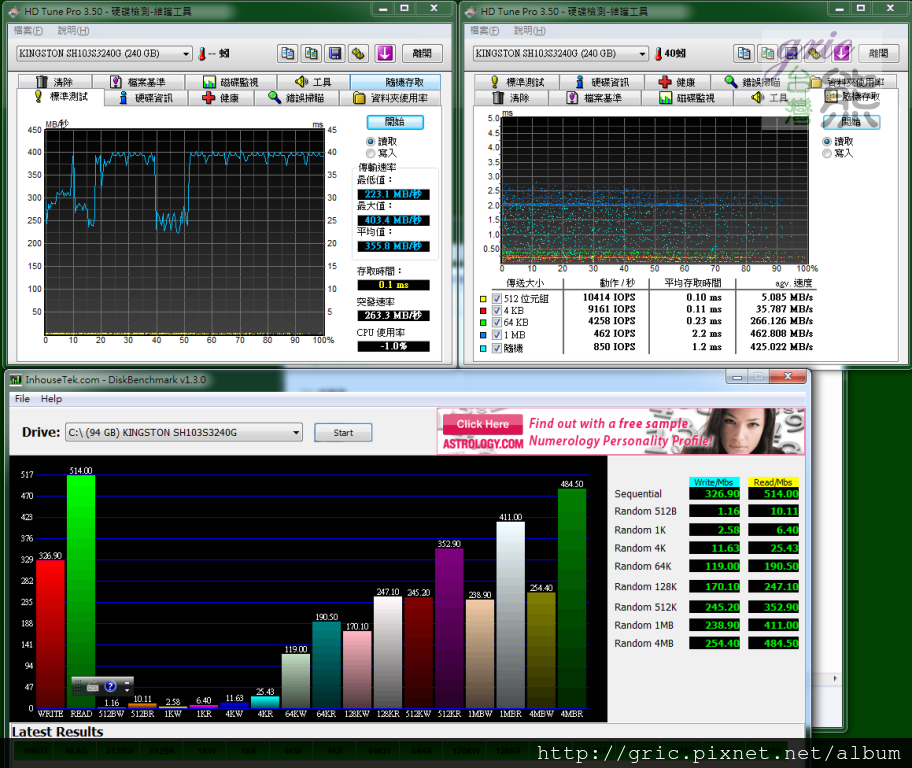Click the first copy icon in left HD Tune toolbar
The width and height of the screenshot is (912, 768).
287,53
